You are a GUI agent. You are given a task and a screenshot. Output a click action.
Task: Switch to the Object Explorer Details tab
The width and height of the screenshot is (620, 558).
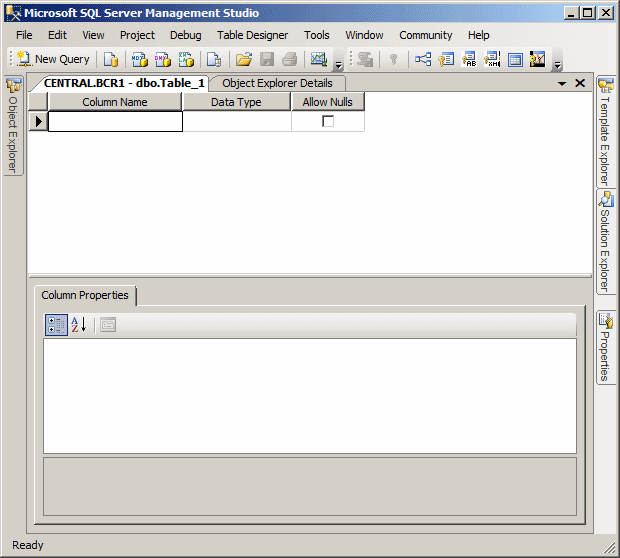click(x=277, y=83)
